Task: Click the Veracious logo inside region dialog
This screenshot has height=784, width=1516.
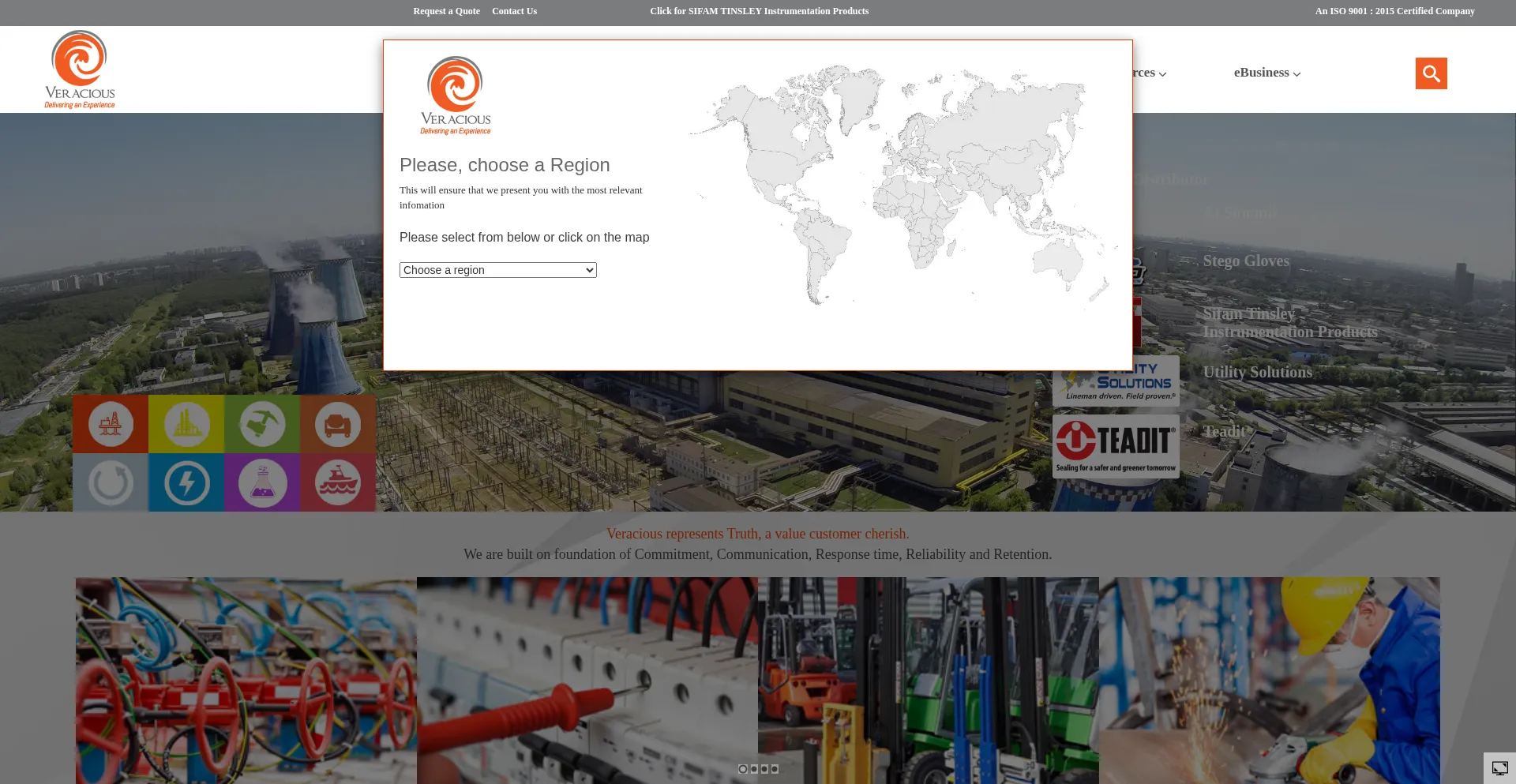Action: pyautogui.click(x=456, y=96)
